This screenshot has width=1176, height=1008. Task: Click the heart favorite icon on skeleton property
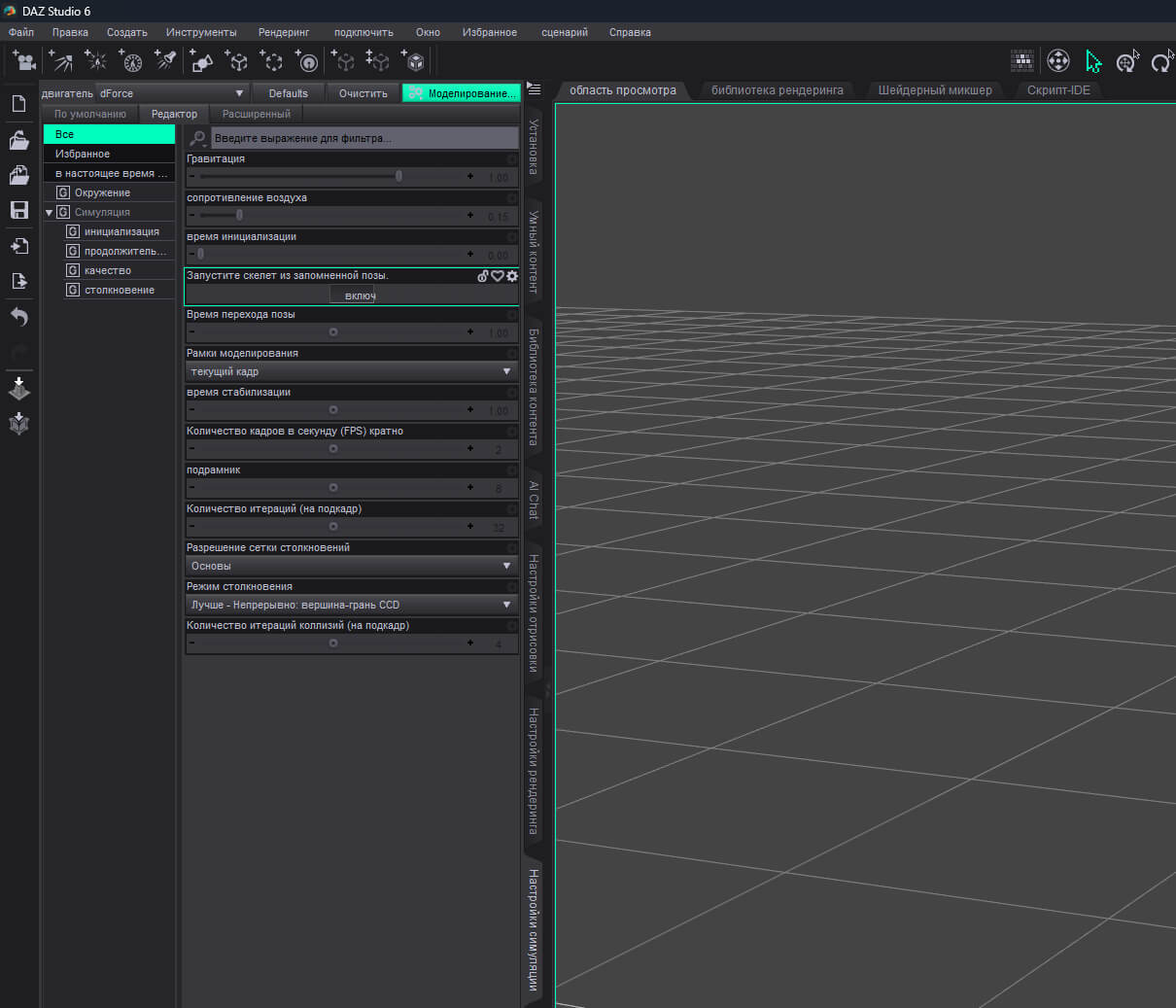pos(498,276)
